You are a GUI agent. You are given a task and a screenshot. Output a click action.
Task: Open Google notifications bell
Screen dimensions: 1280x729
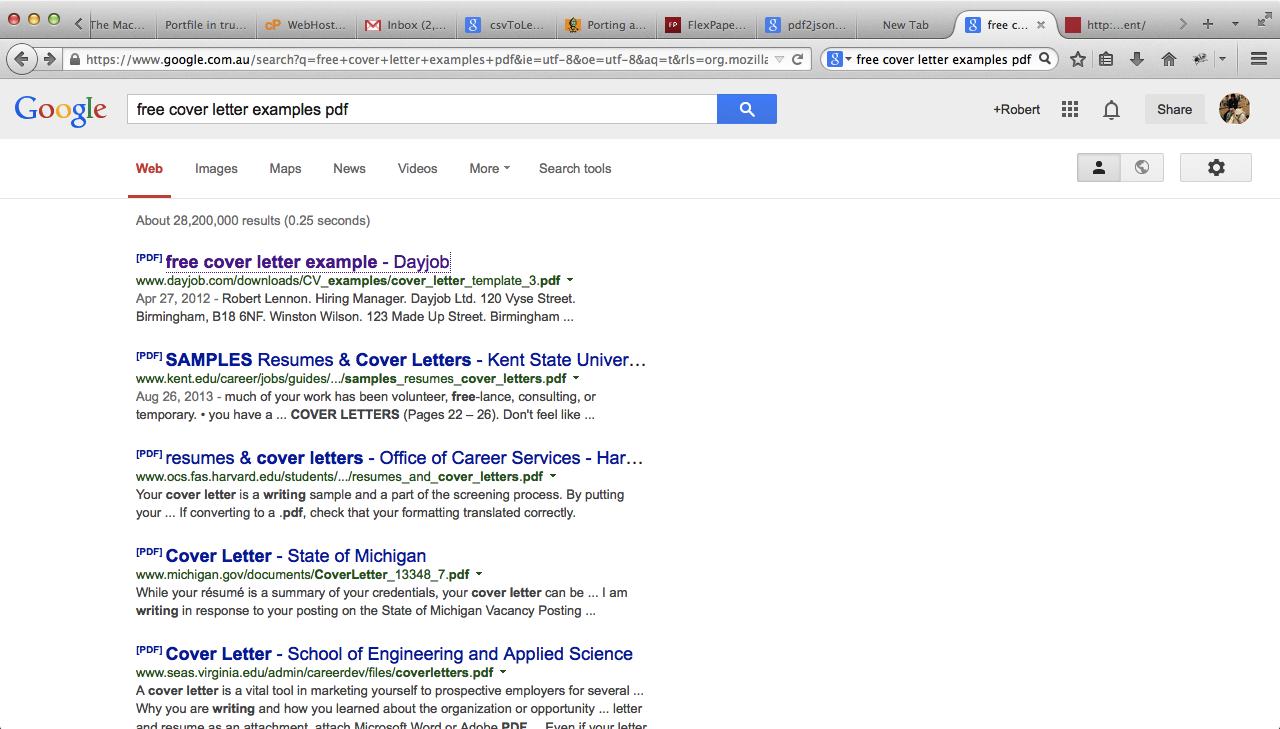[1111, 109]
